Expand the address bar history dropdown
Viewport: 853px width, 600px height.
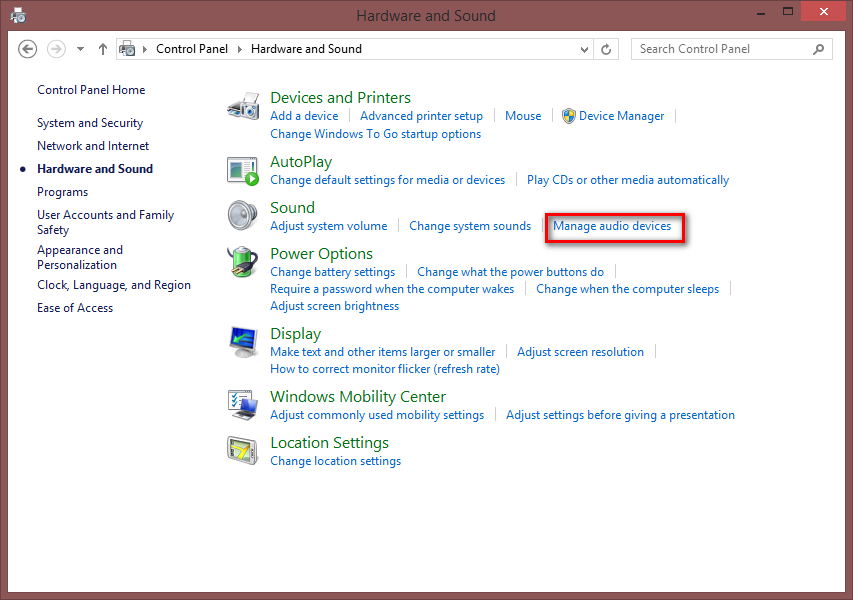tap(584, 50)
